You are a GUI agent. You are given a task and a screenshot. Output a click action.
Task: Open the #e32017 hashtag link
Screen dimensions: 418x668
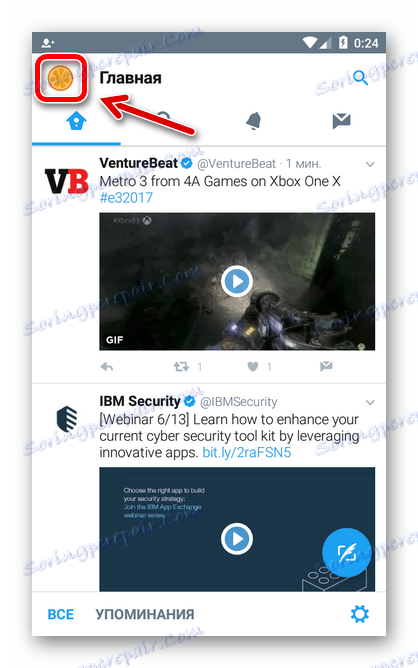(126, 198)
